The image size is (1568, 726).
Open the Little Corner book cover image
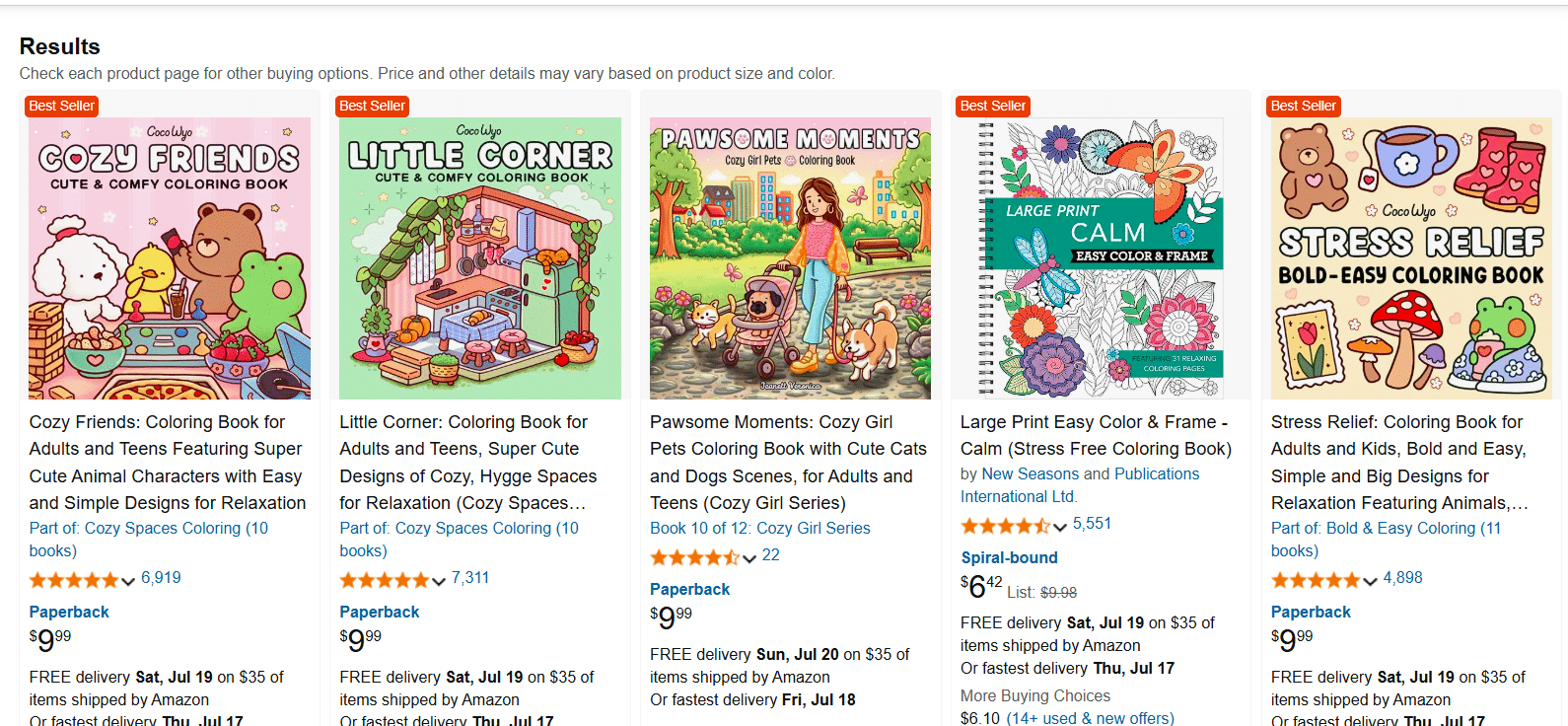[480, 258]
